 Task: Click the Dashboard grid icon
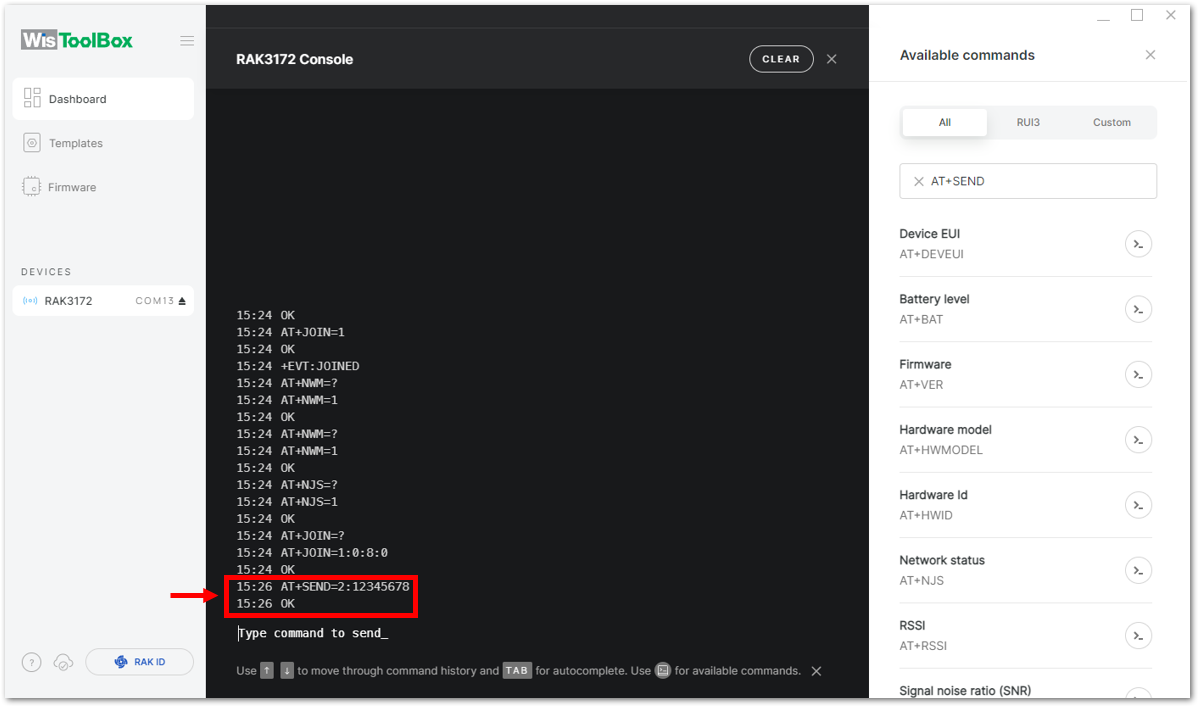click(32, 98)
